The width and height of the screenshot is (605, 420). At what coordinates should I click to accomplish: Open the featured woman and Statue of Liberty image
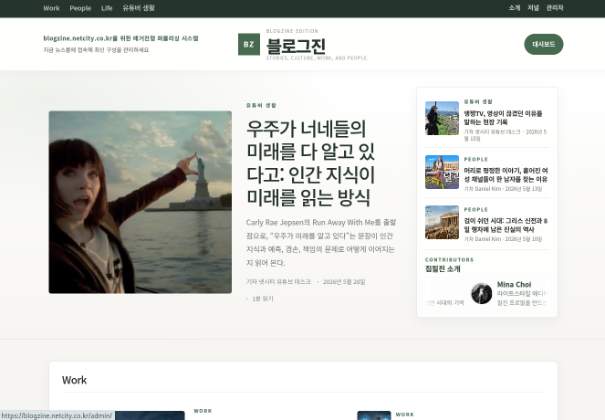[140, 202]
